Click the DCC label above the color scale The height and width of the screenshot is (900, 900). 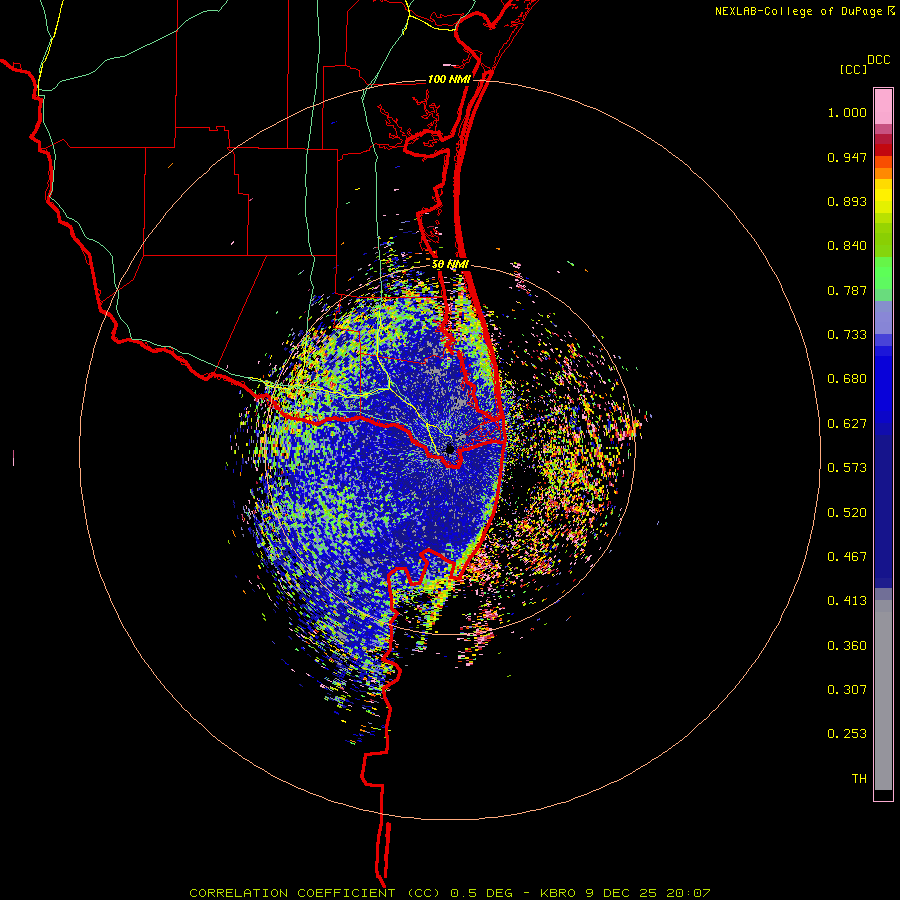[x=878, y=60]
